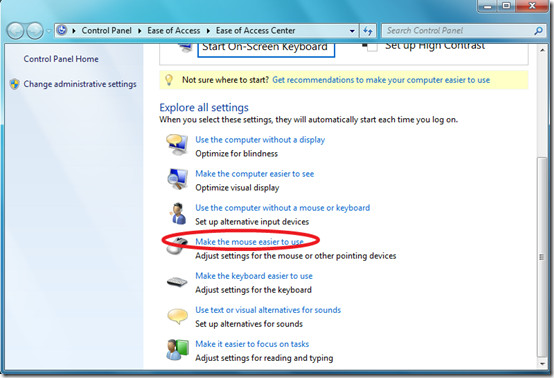
Task: Close the Ease of Access Center window
Action: [x=532, y=6]
